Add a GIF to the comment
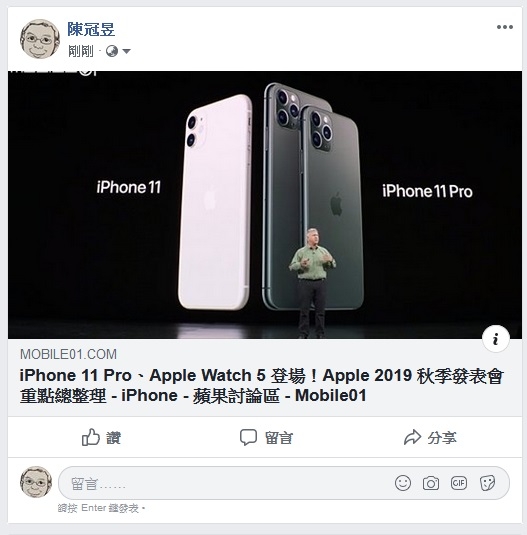This screenshot has width=527, height=535. (458, 483)
